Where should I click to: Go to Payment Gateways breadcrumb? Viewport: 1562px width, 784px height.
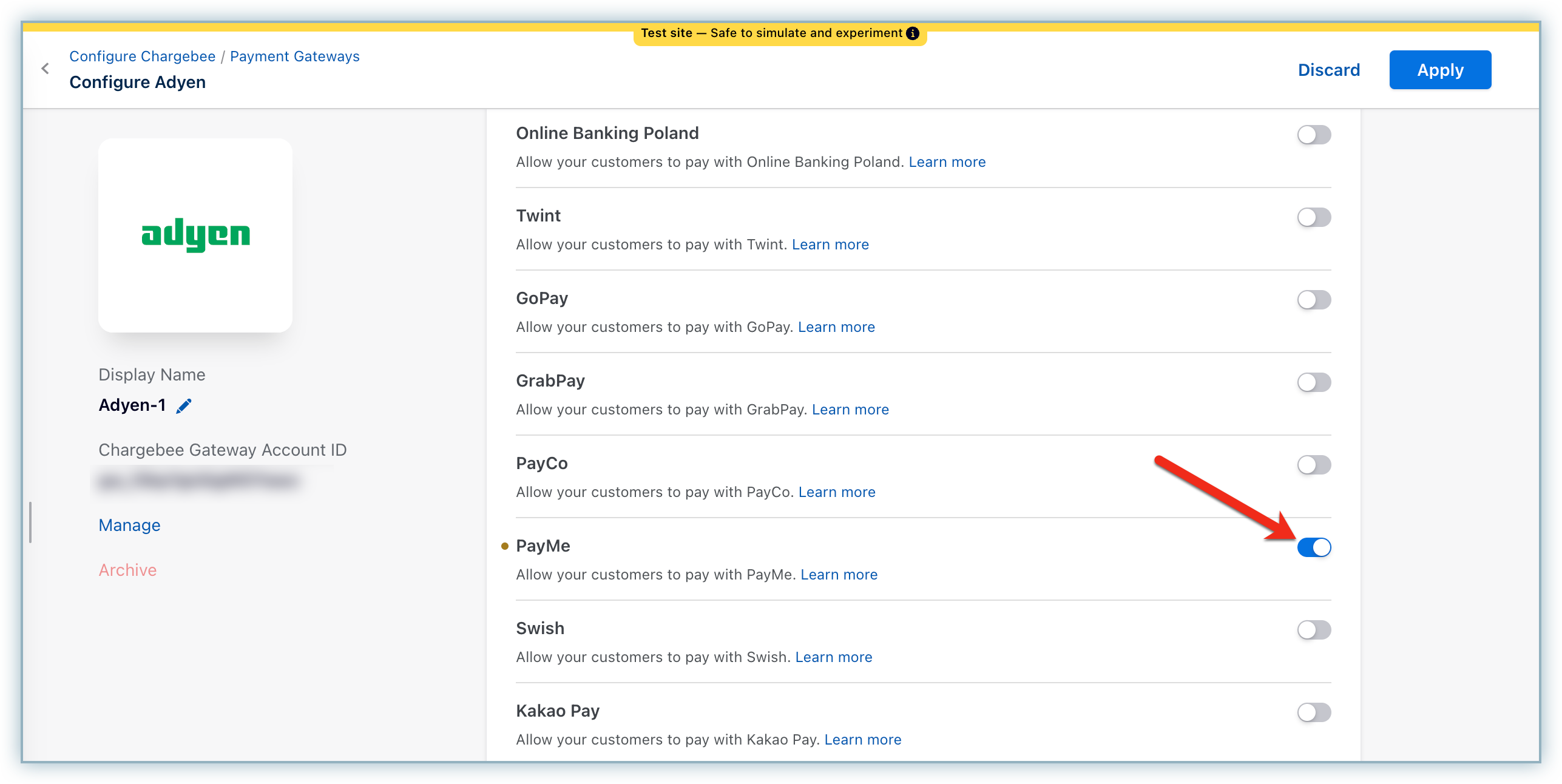coord(295,56)
